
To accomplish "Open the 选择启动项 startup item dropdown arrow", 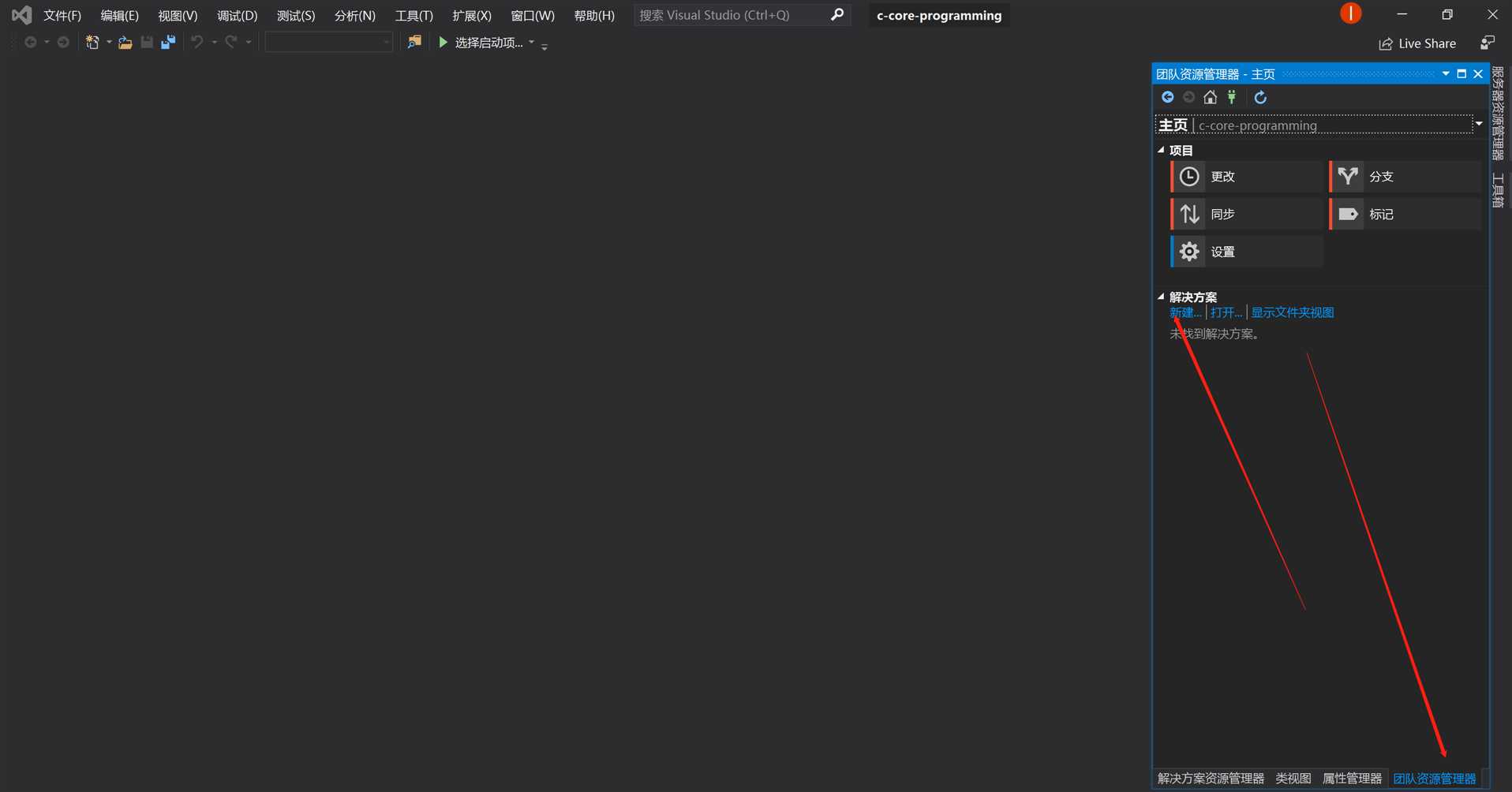I will 531,43.
